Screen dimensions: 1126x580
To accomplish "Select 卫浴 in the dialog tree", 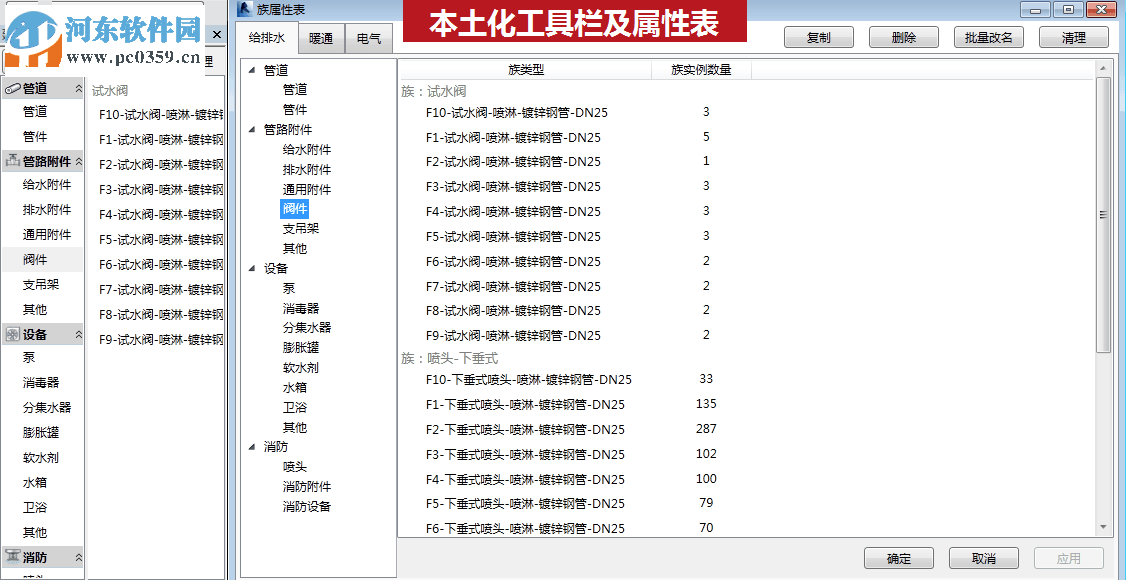I will click(x=295, y=407).
